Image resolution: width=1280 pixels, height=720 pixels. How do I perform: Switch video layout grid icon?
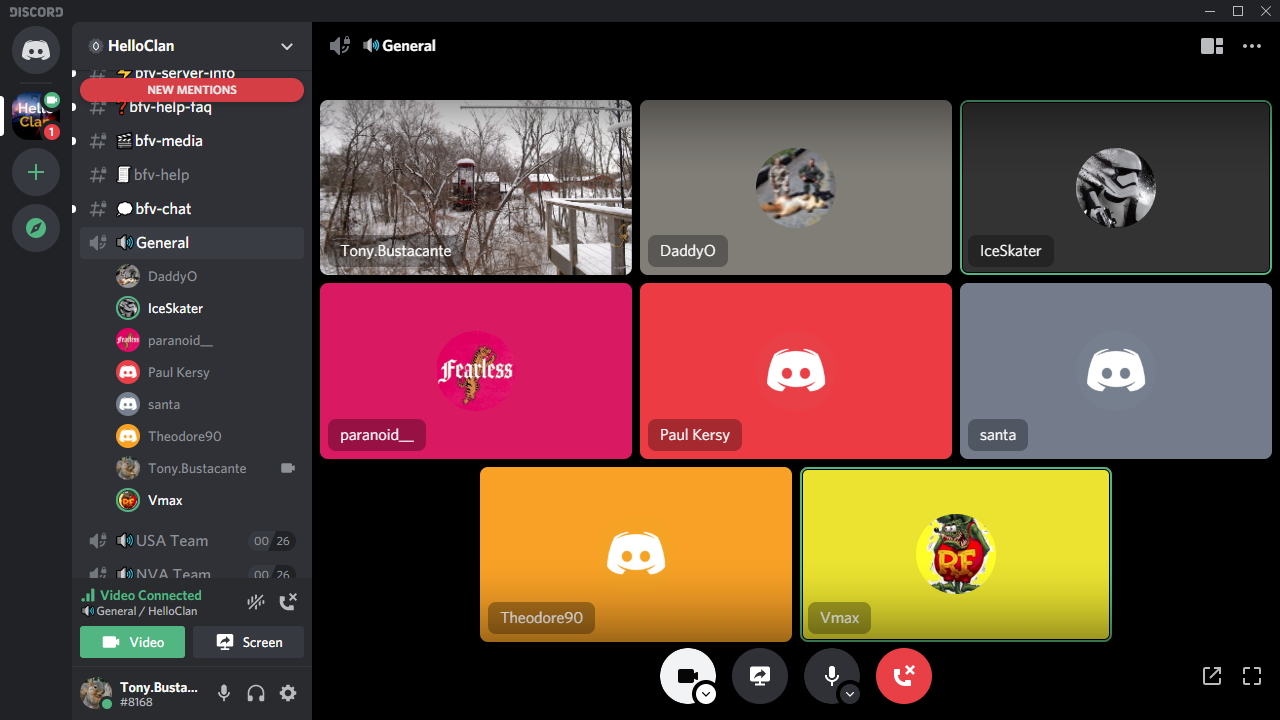[x=1212, y=46]
